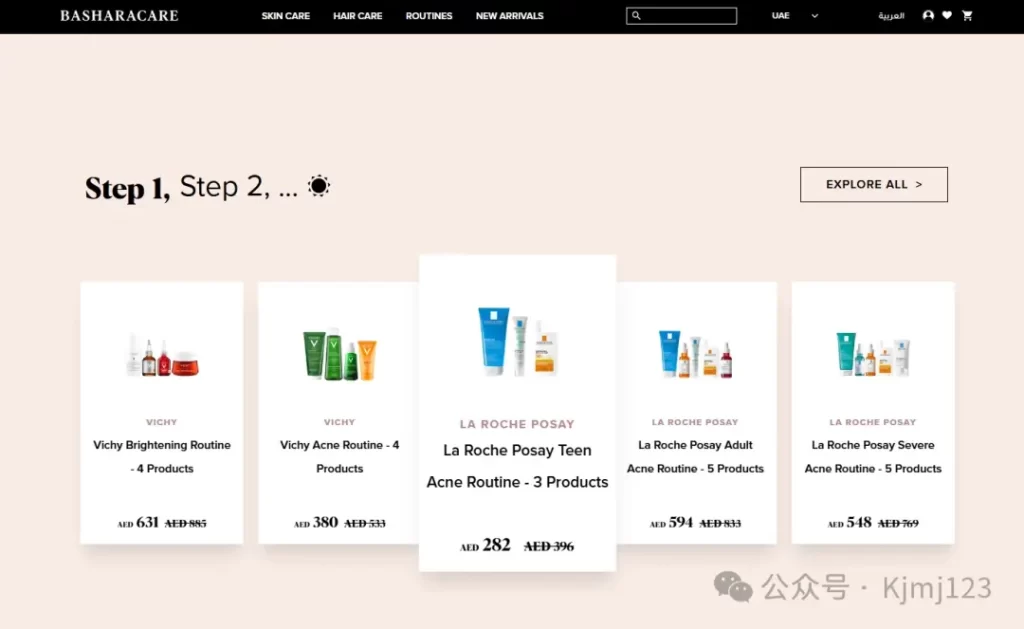Click the struck-through AED 769 price

click(898, 523)
